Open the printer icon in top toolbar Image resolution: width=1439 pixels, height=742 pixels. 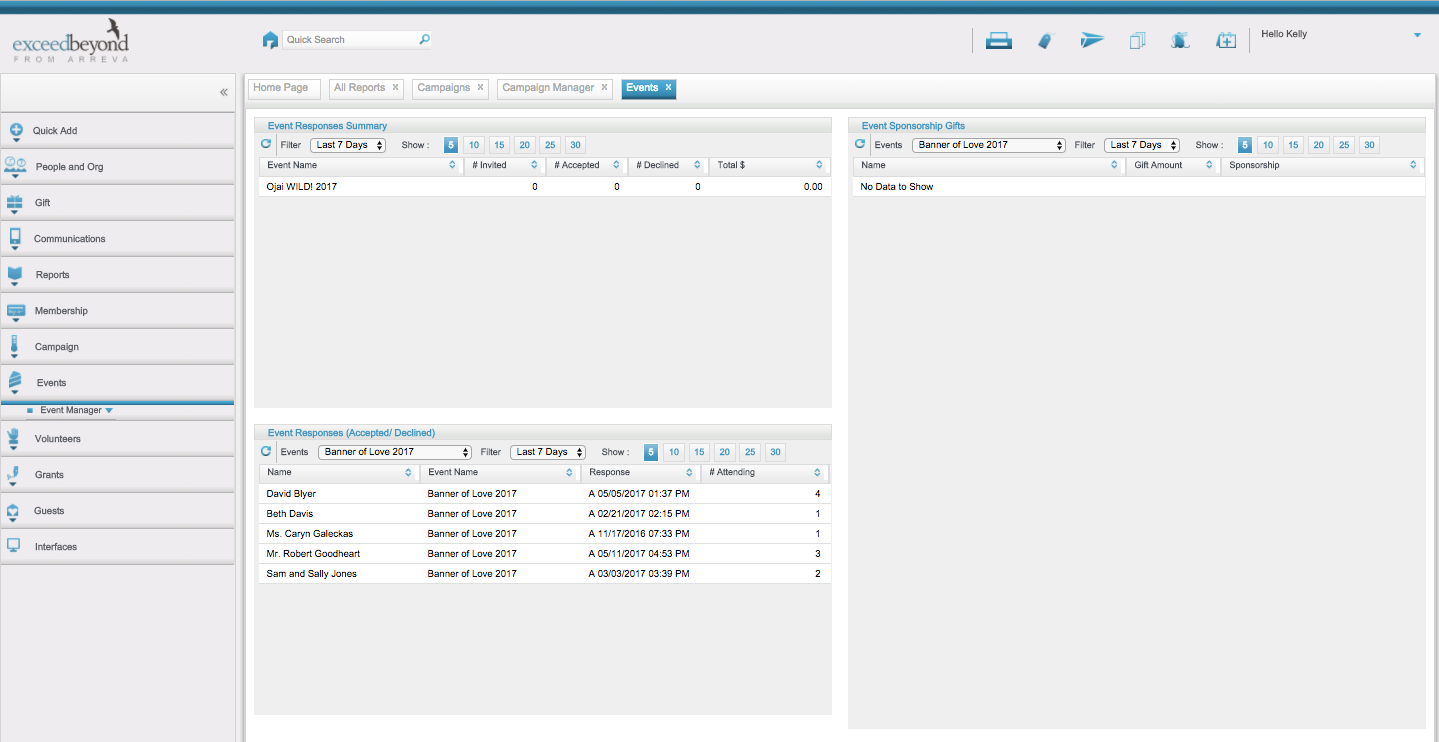[999, 41]
